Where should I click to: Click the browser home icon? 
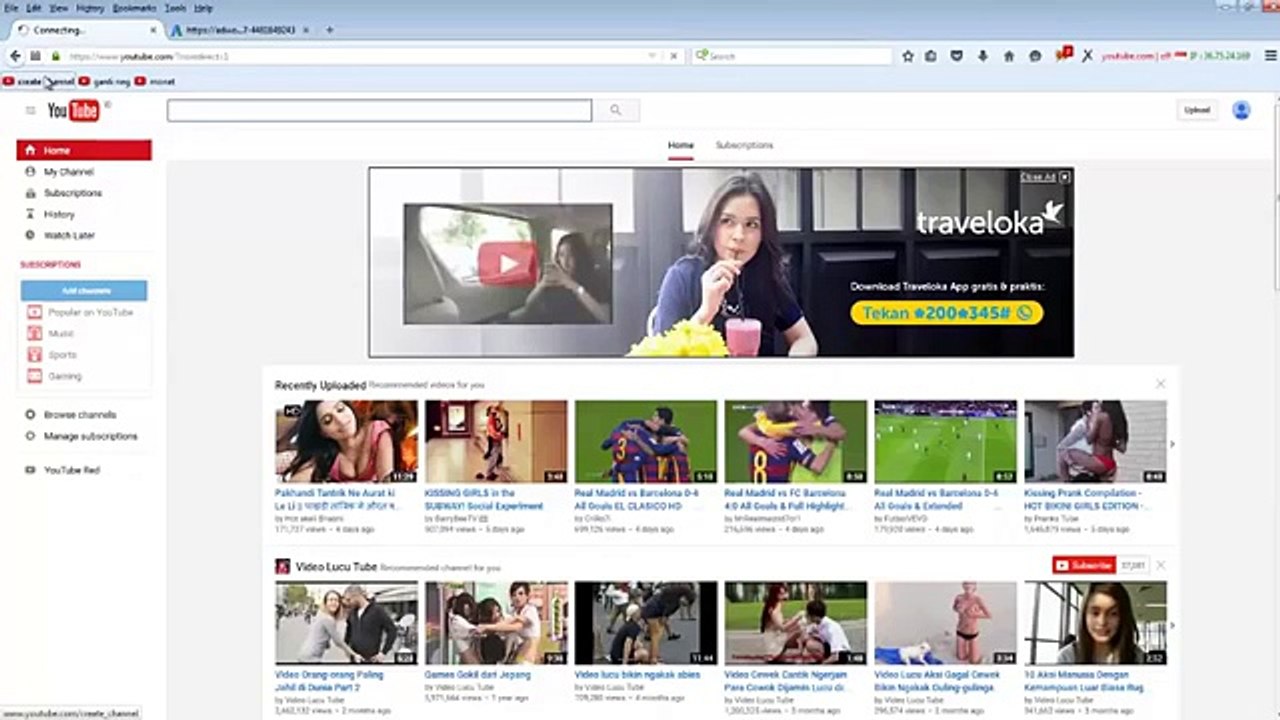(1009, 57)
